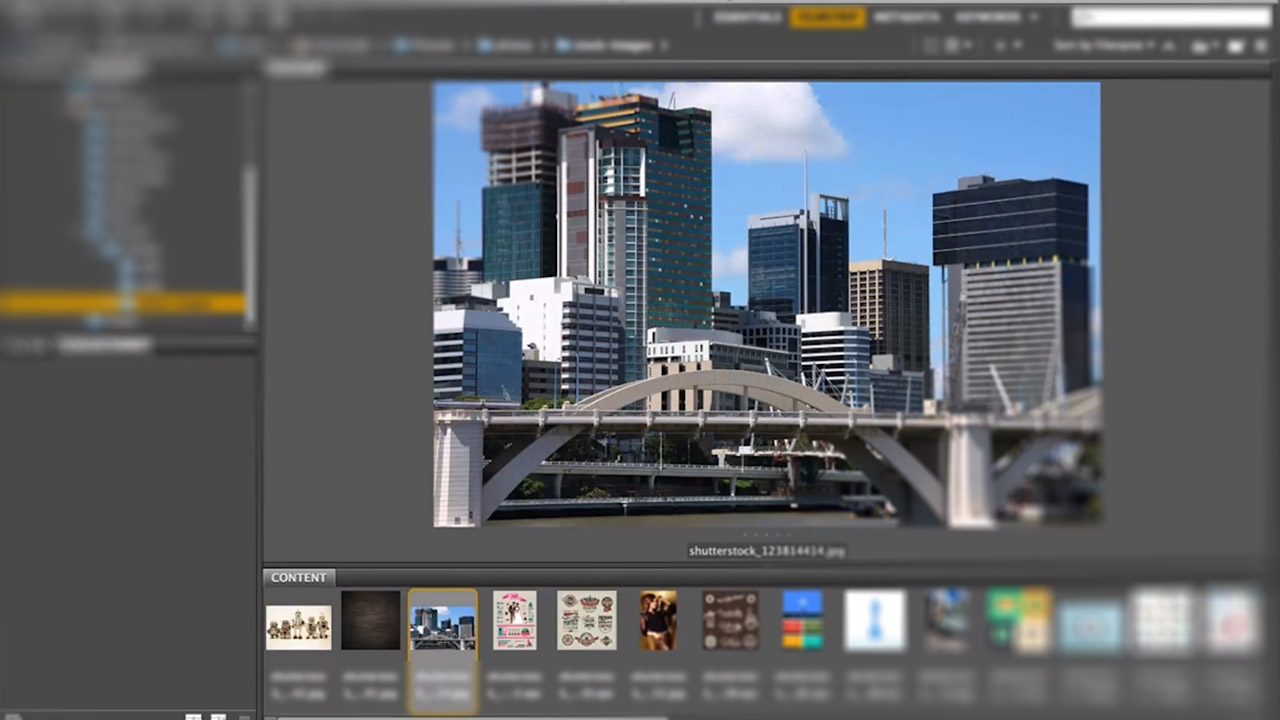Expand the workspace switcher dropdown arrow
The image size is (1280, 720).
(x=1034, y=17)
